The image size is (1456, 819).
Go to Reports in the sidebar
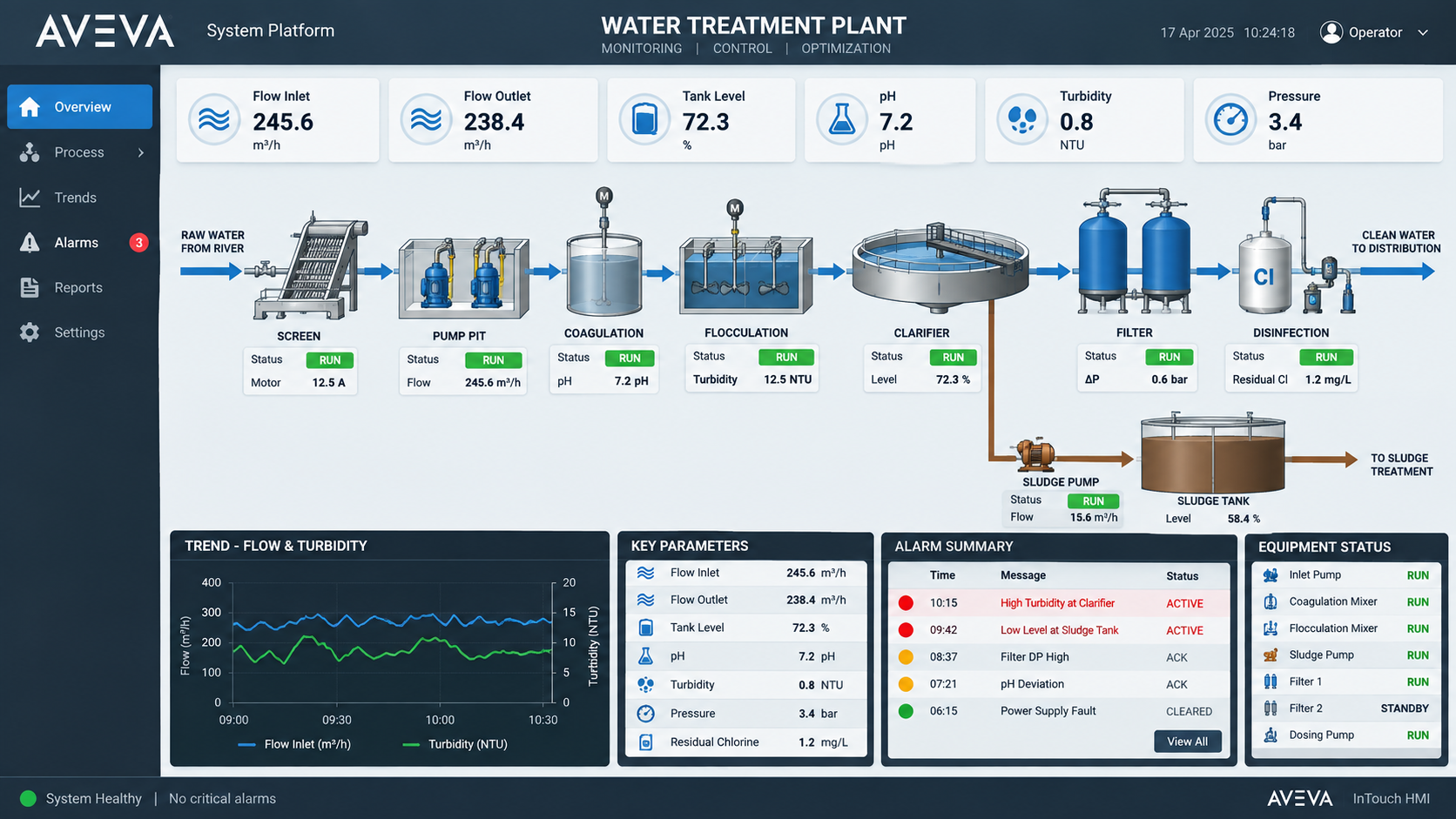click(x=80, y=287)
